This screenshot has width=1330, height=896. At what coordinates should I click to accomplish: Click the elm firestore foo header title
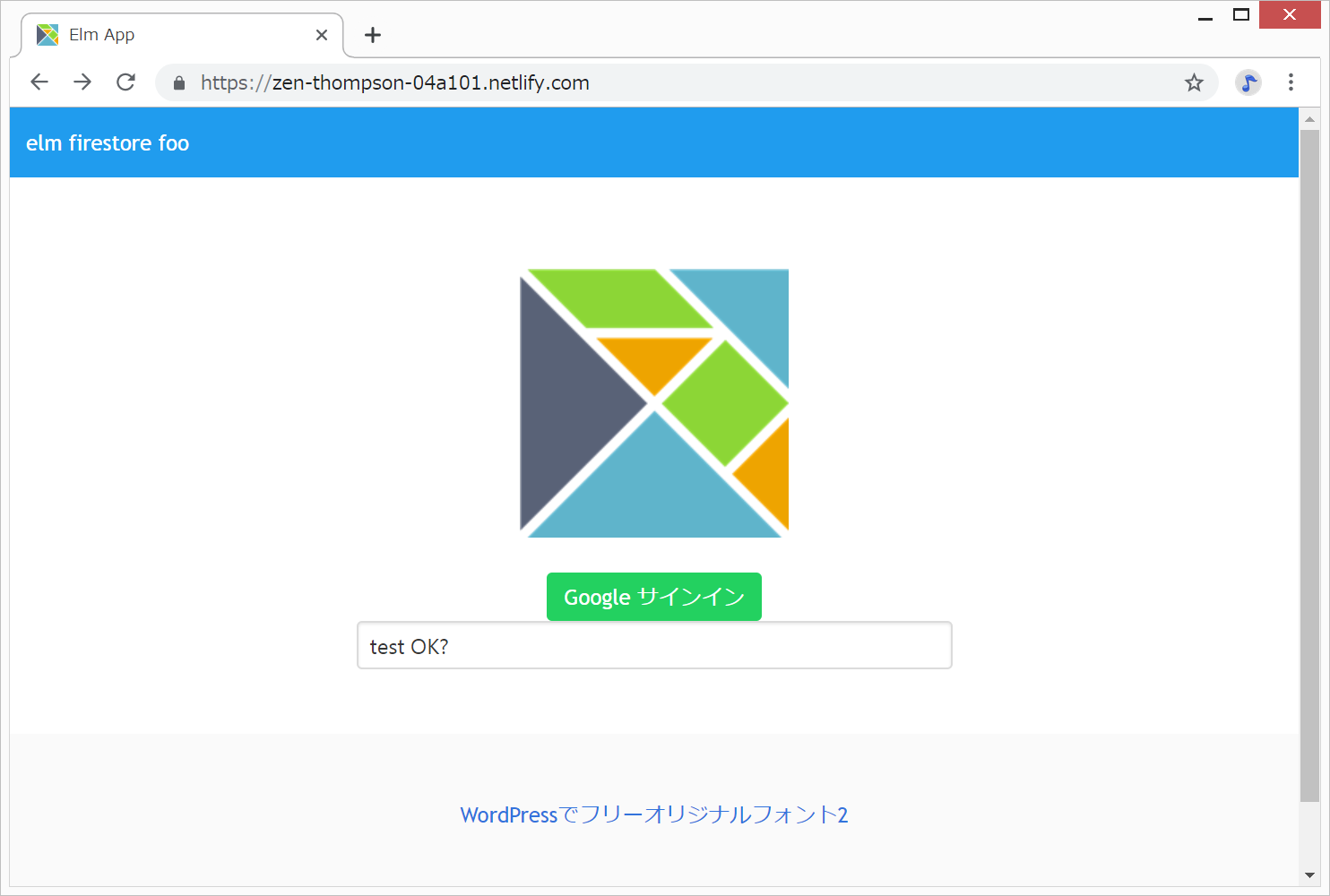click(108, 143)
